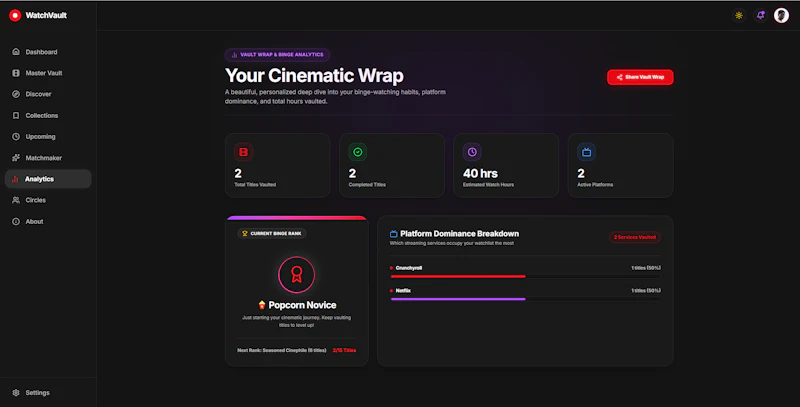Viewport: 800px width, 407px height.
Task: Click the red 2/15 Titles progress text
Action: coord(344,350)
